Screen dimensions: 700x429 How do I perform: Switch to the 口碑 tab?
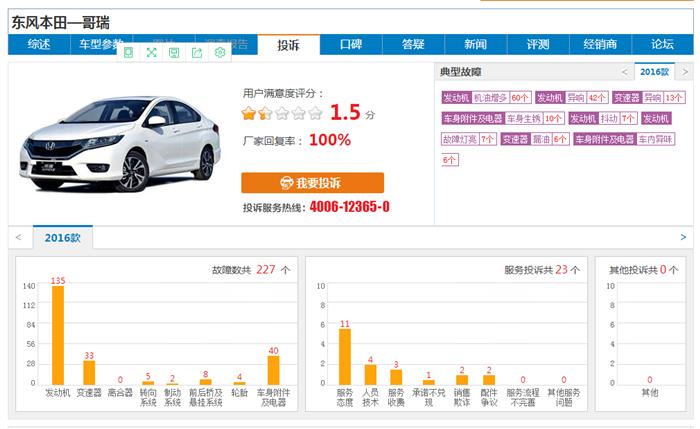[x=351, y=44]
